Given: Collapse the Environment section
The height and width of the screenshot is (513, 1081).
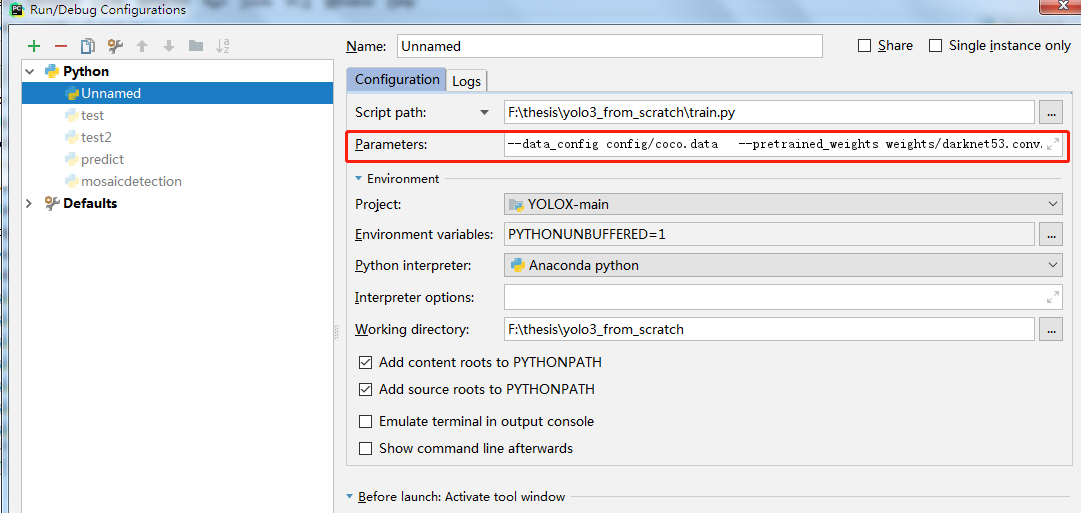Looking at the screenshot, I should [358, 179].
